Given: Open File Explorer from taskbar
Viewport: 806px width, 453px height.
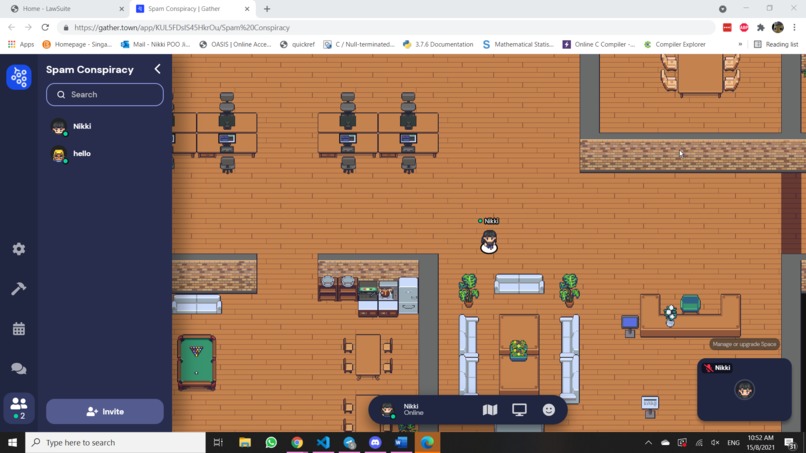Looking at the screenshot, I should [x=245, y=442].
